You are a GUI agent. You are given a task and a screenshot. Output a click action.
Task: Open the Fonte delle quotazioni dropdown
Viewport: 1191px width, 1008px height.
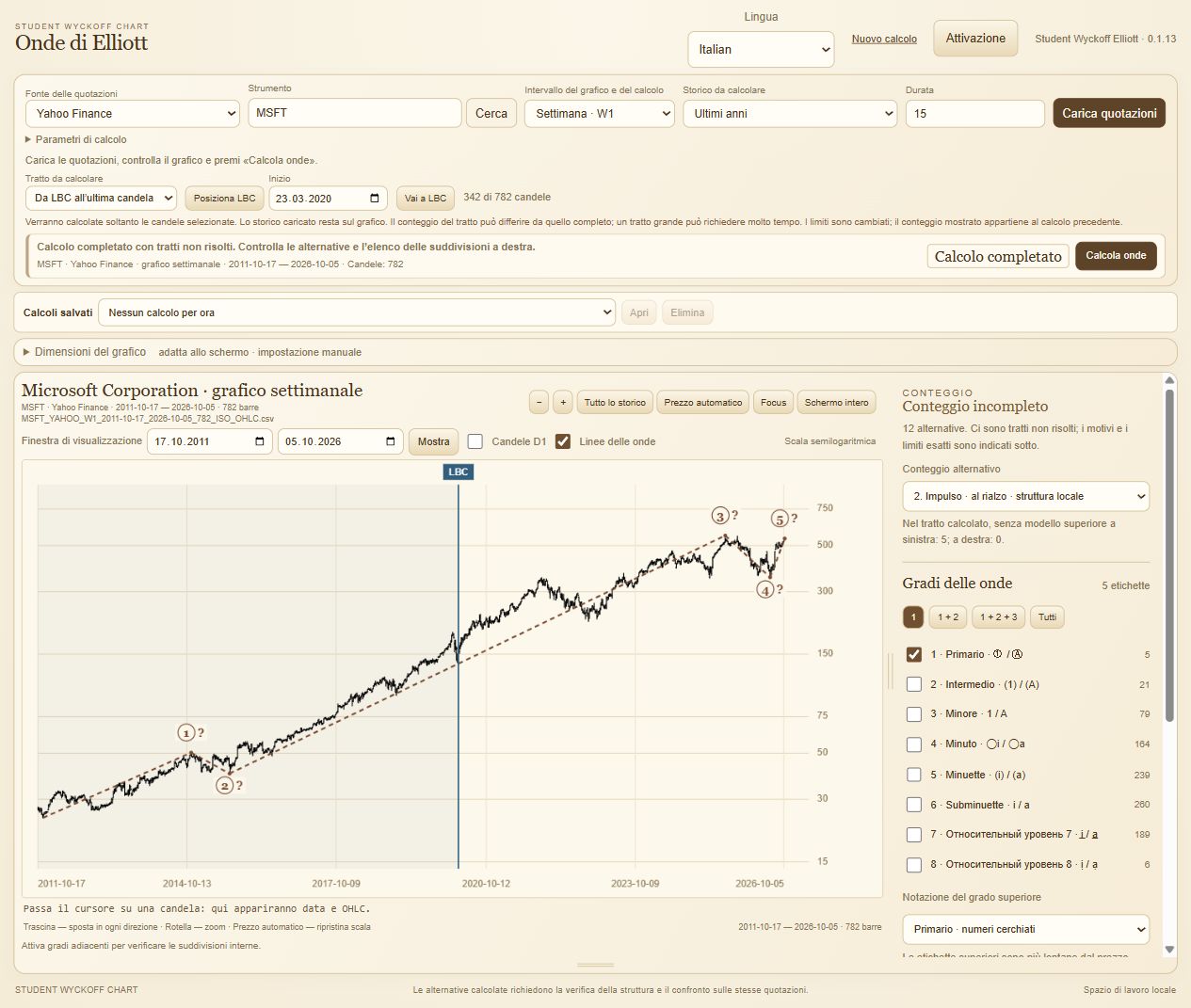133,113
